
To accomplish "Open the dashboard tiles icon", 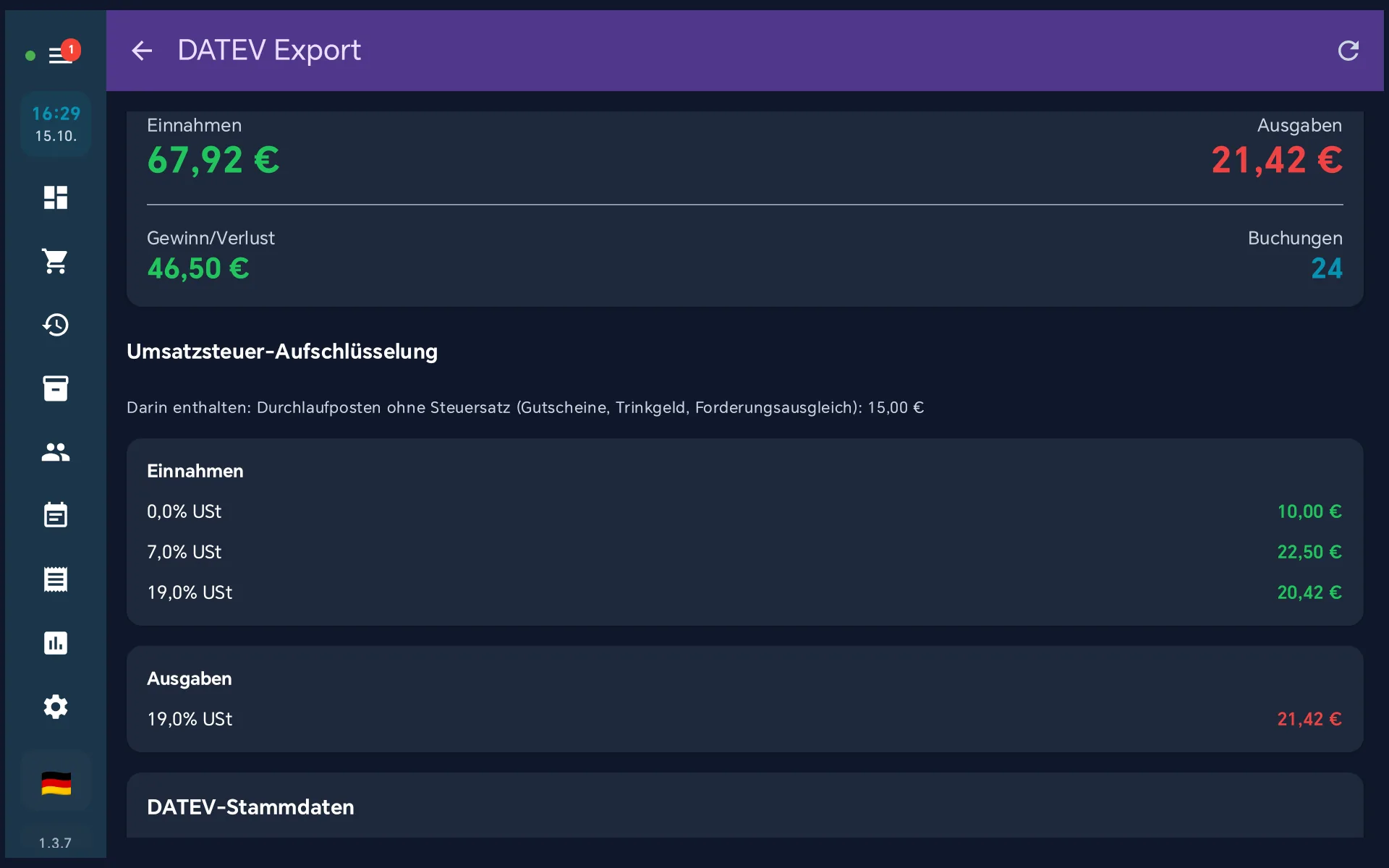I will click(56, 197).
